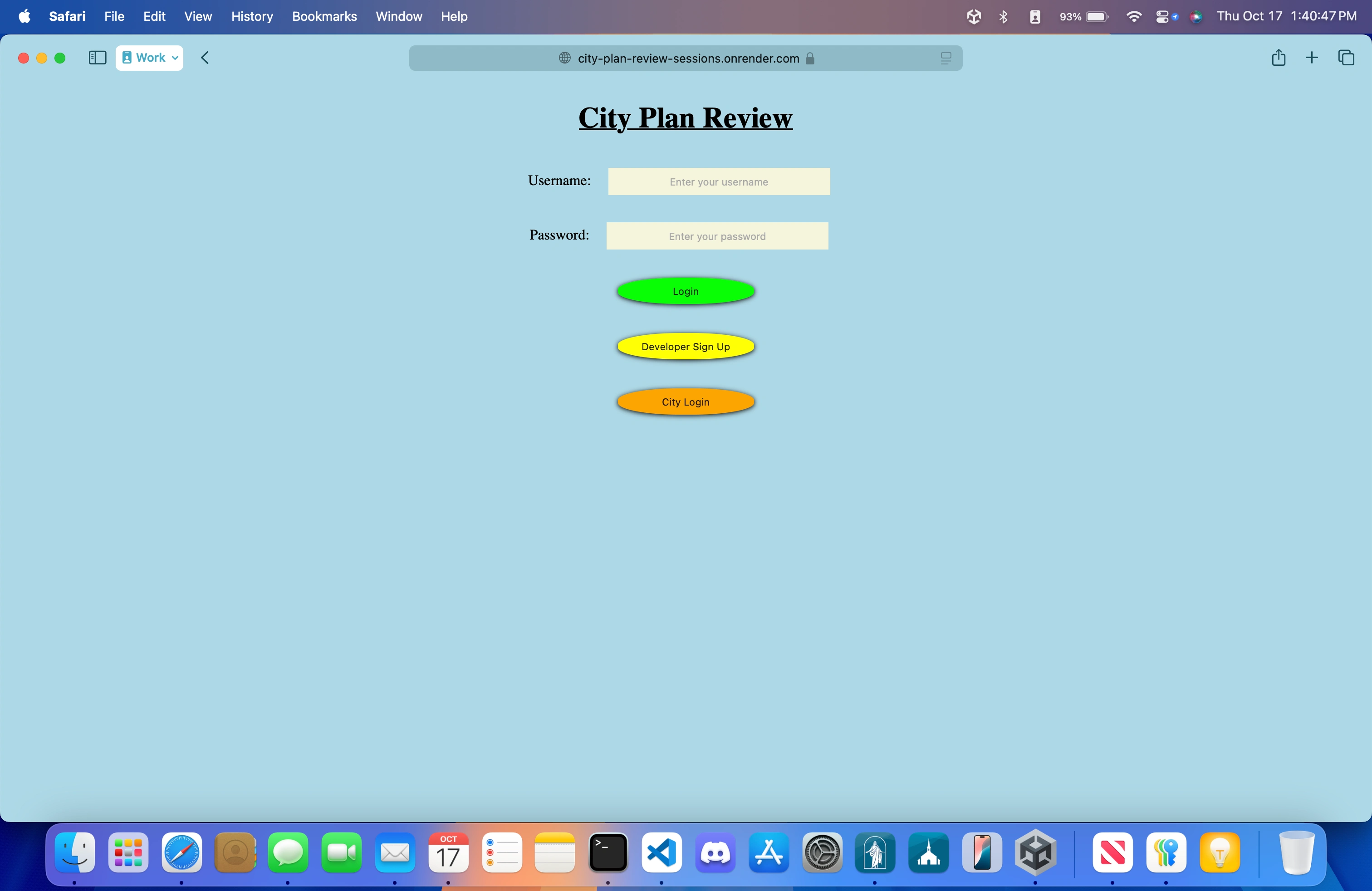
Task: Toggle the Safari sidebar
Action: [x=98, y=58]
